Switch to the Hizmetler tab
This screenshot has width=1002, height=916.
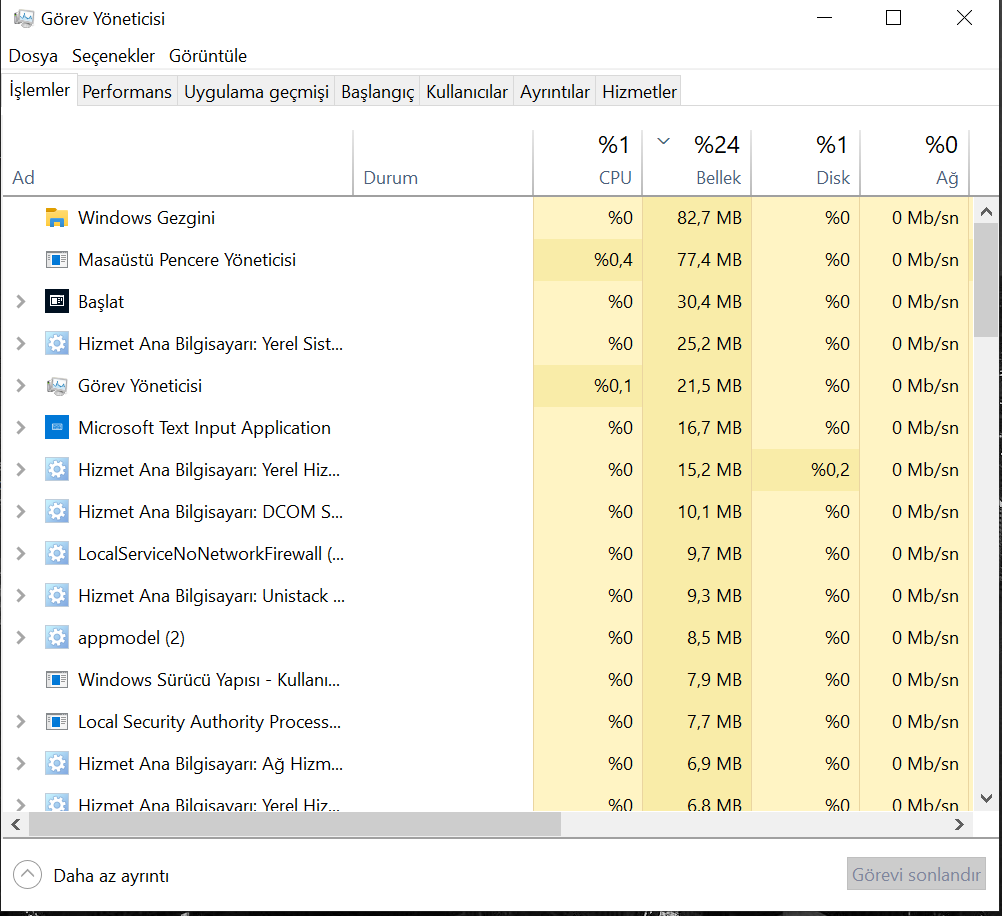(x=639, y=91)
